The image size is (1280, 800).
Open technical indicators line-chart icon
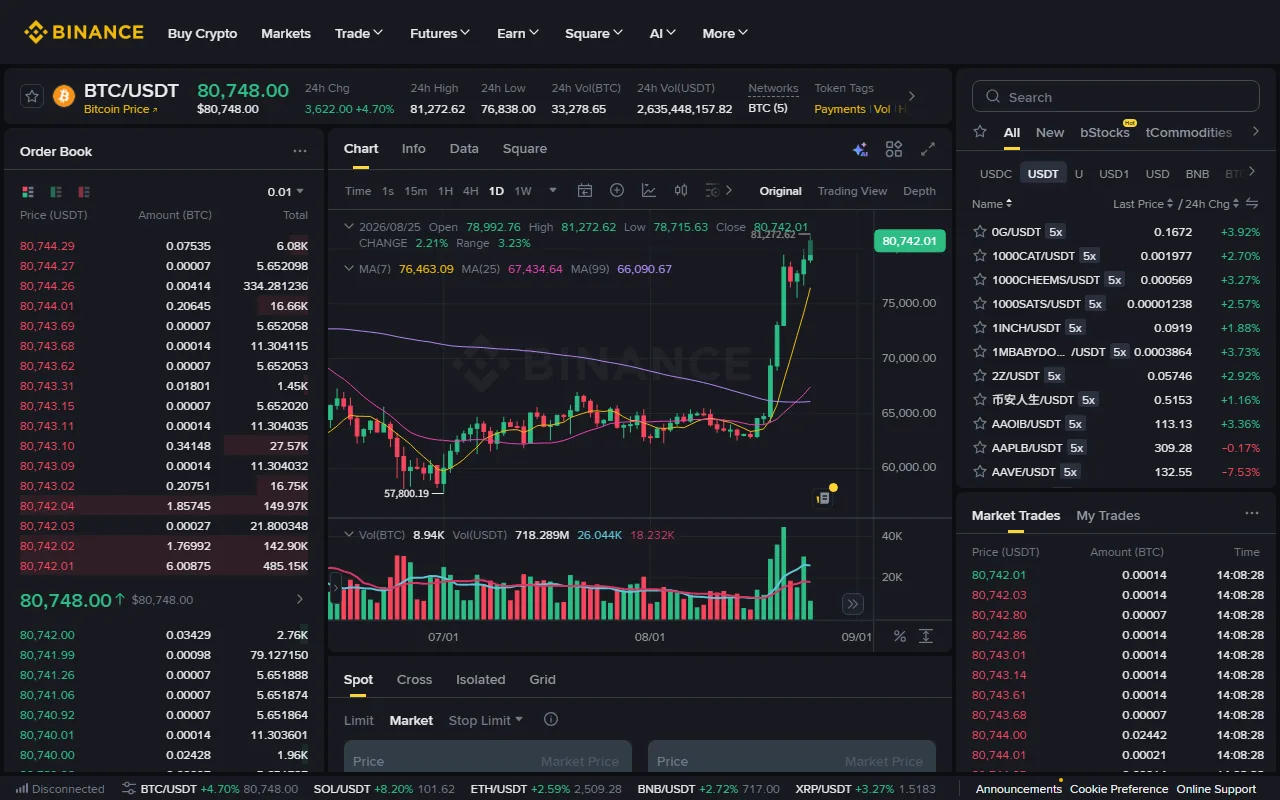pyautogui.click(x=649, y=190)
